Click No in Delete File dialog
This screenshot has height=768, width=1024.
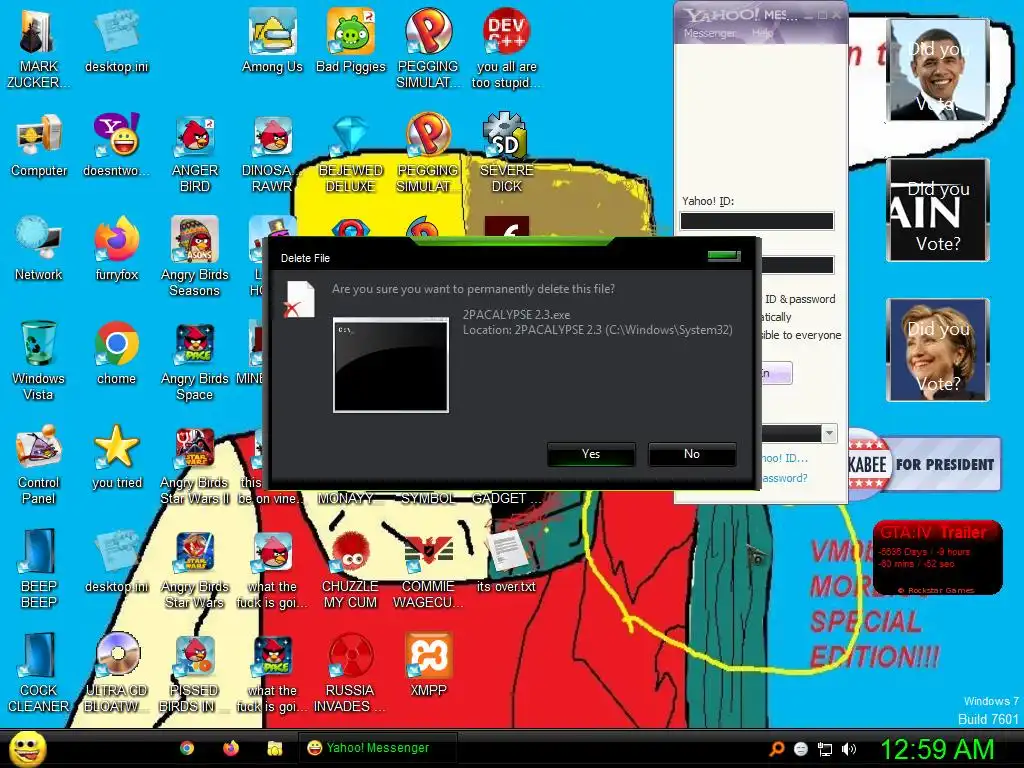pos(692,454)
